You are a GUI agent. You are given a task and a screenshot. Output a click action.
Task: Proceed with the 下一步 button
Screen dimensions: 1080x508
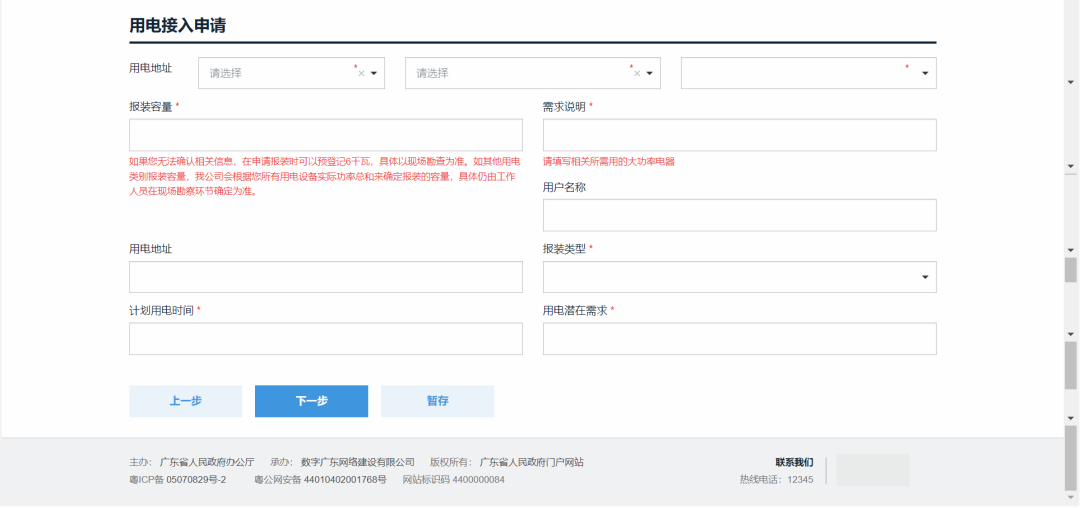click(x=311, y=401)
